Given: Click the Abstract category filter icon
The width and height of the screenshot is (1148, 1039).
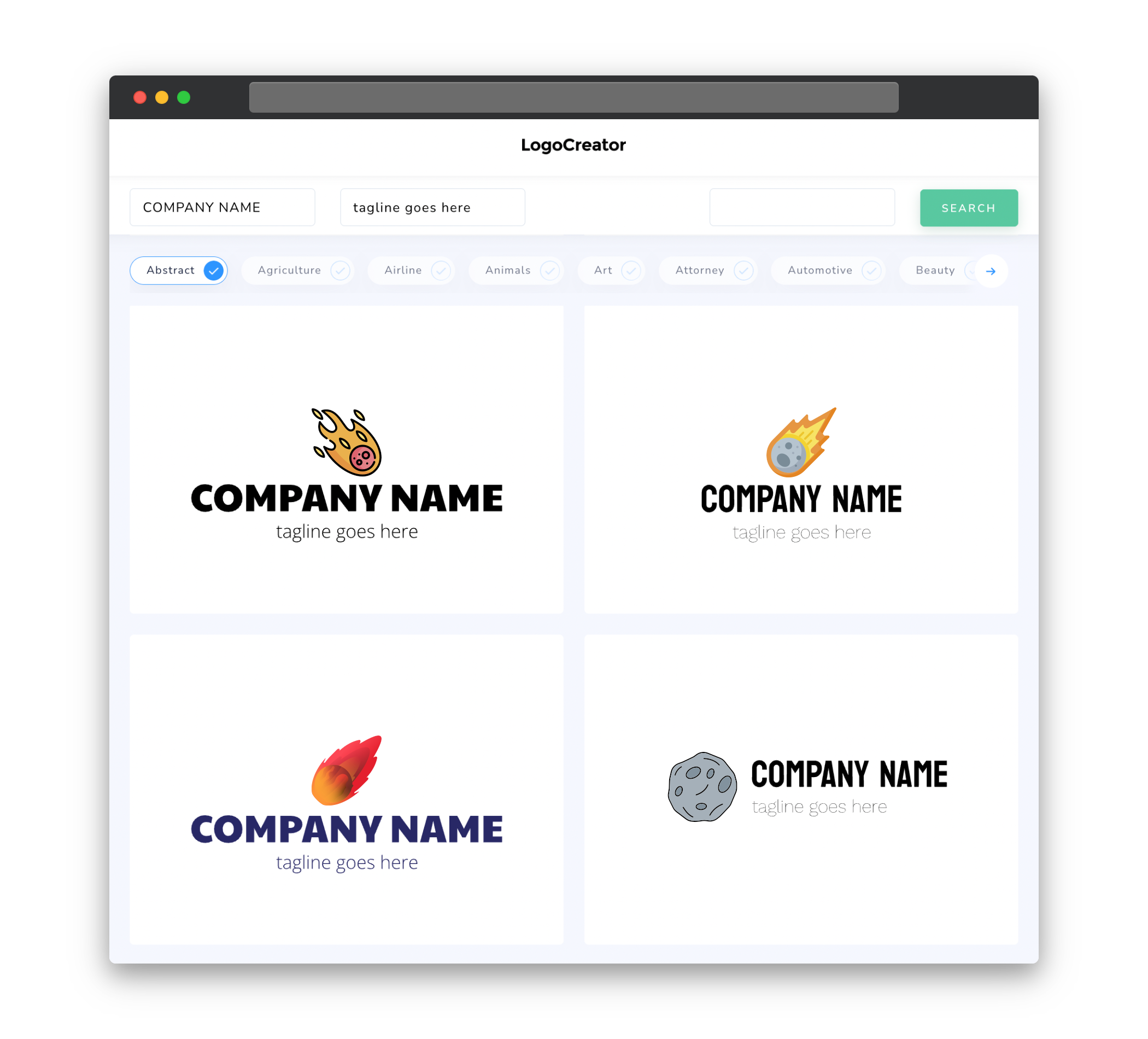Looking at the screenshot, I should (215, 270).
